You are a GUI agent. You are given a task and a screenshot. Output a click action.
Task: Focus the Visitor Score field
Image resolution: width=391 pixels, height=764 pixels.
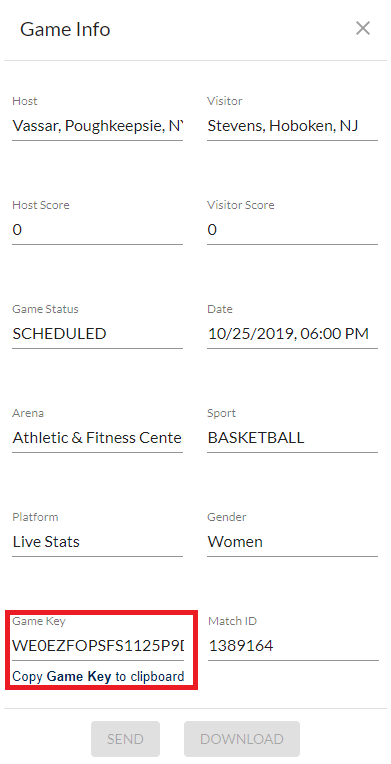[292, 230]
